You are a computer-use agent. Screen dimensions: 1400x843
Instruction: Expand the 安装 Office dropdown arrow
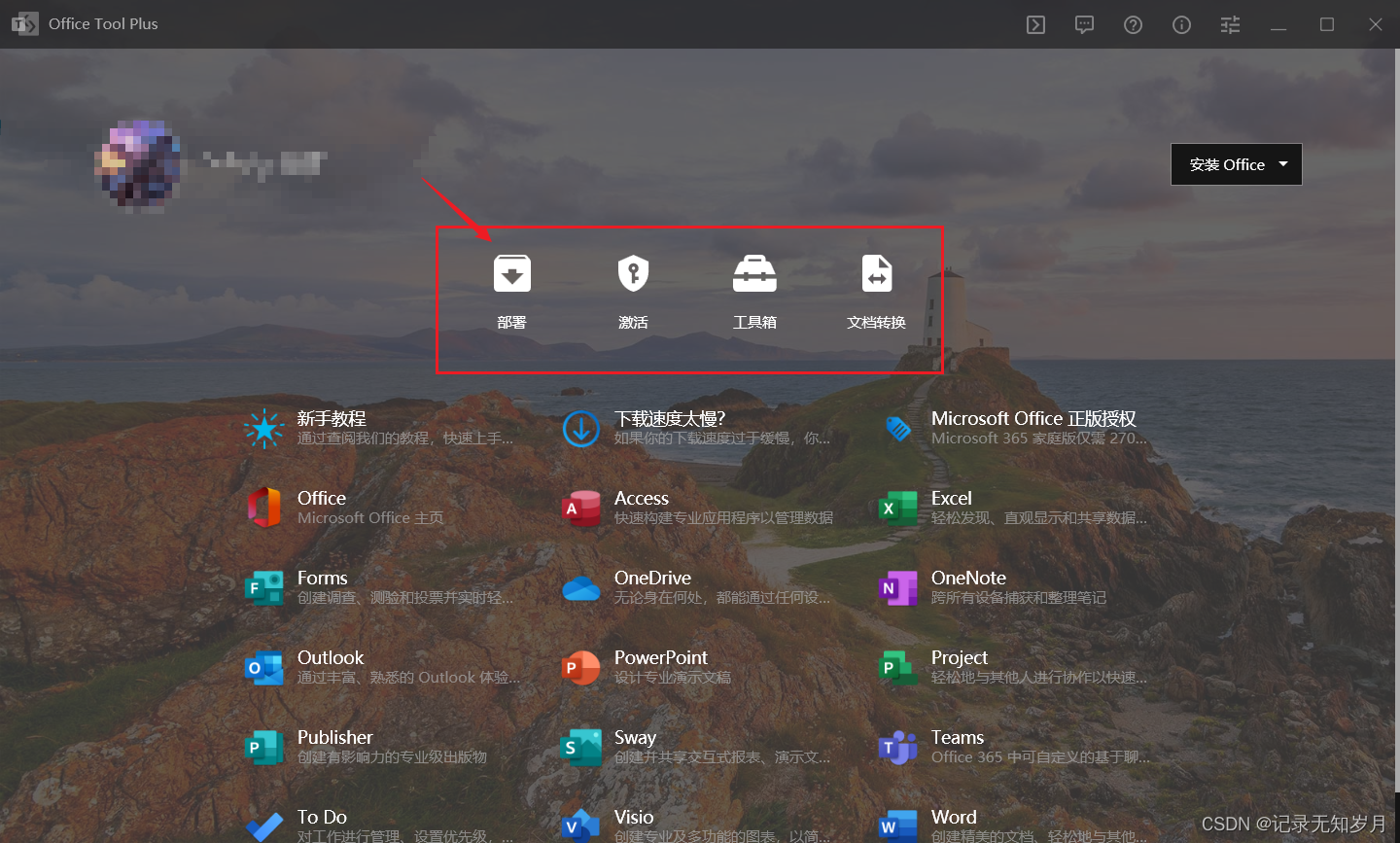[1283, 164]
